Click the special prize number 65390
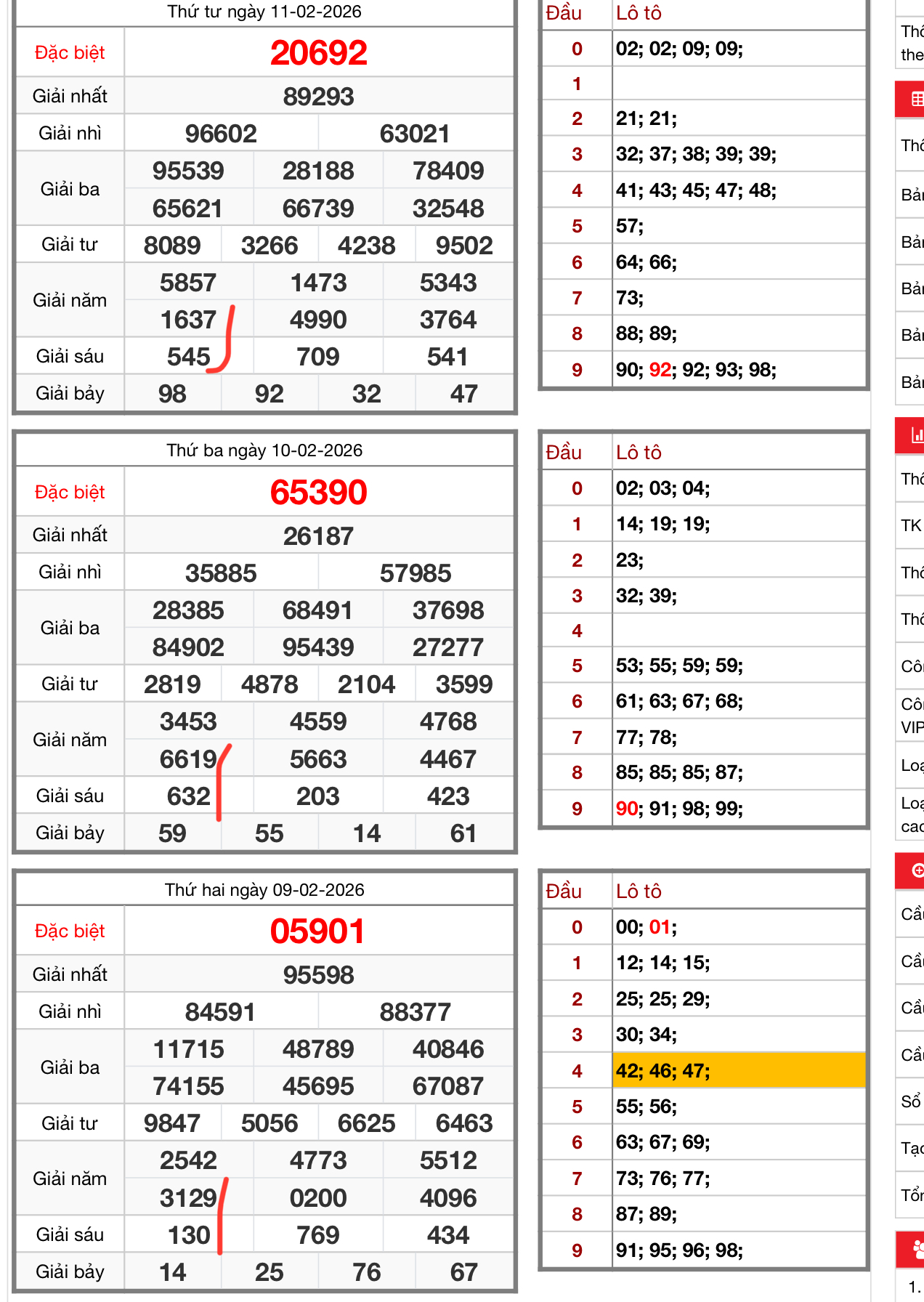The width and height of the screenshot is (924, 1302). [318, 493]
